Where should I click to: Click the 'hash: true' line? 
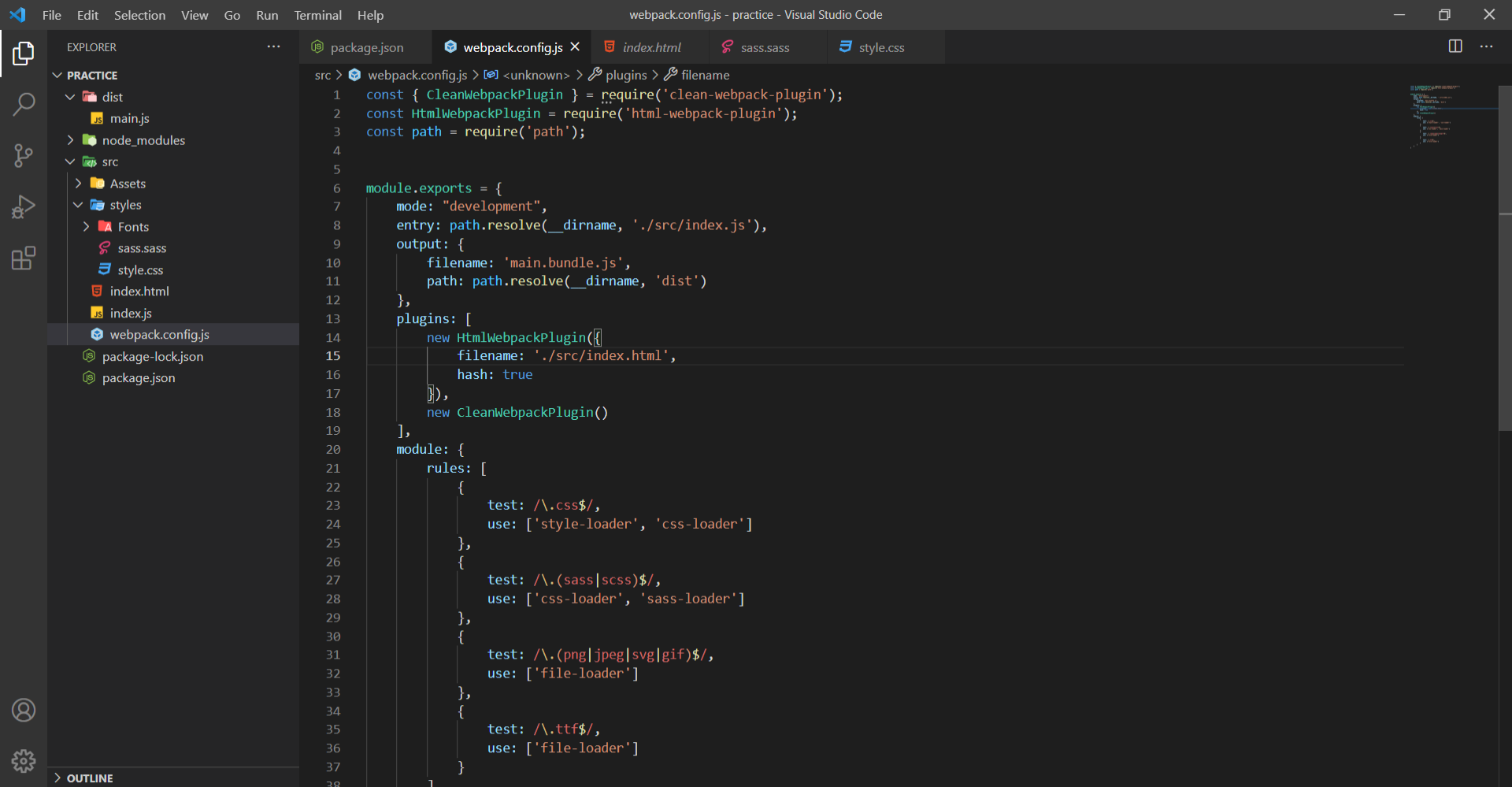[495, 375]
